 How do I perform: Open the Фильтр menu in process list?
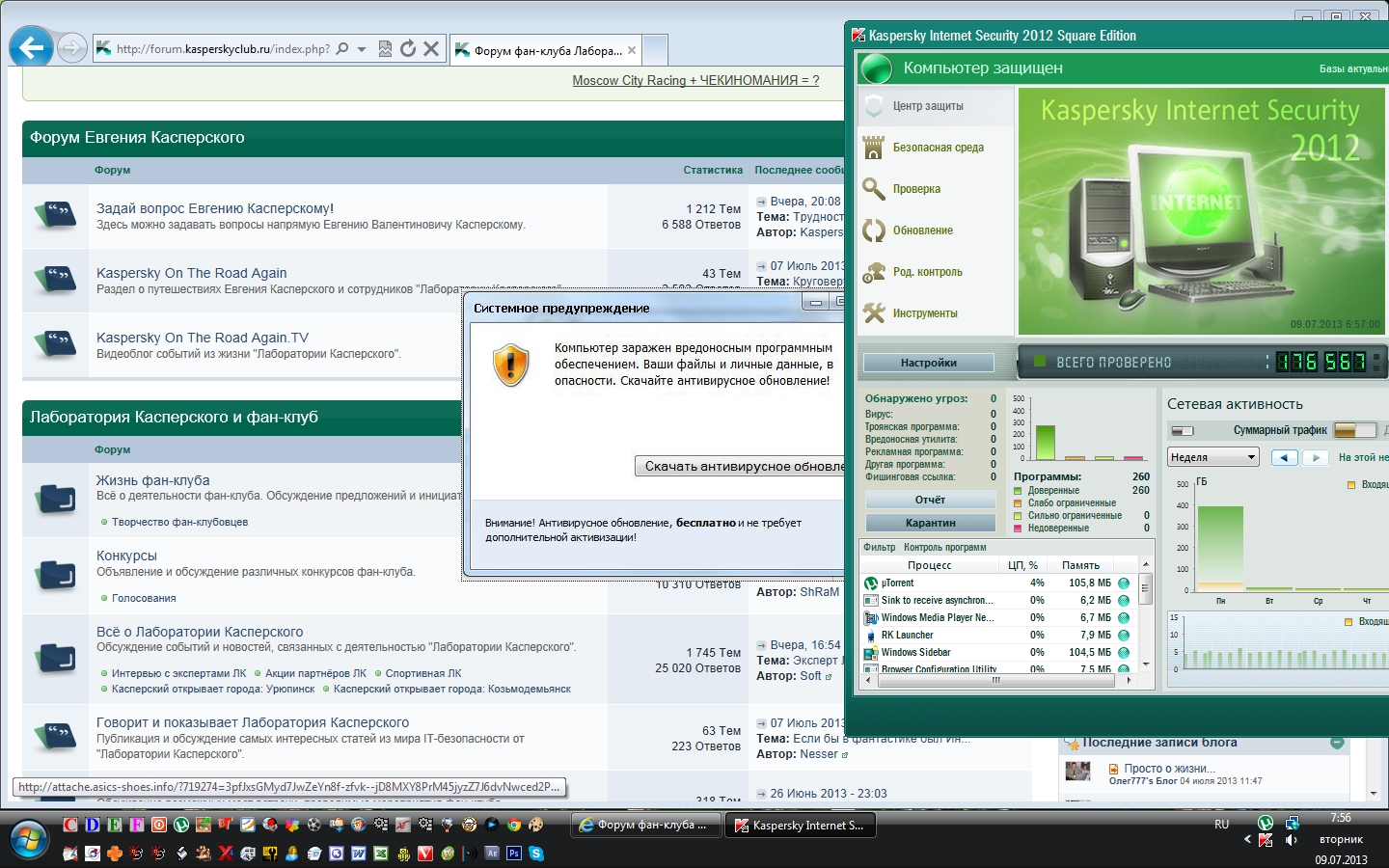pyautogui.click(x=879, y=547)
